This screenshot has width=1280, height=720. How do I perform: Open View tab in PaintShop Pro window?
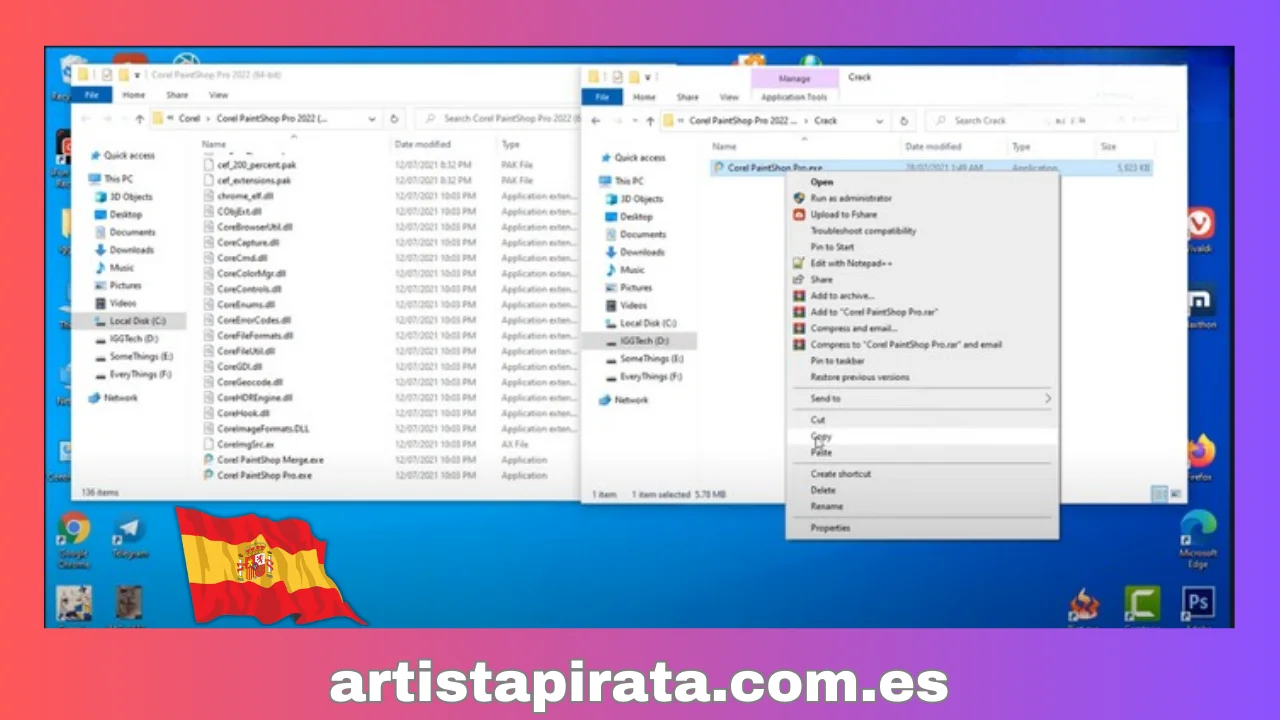pos(218,95)
